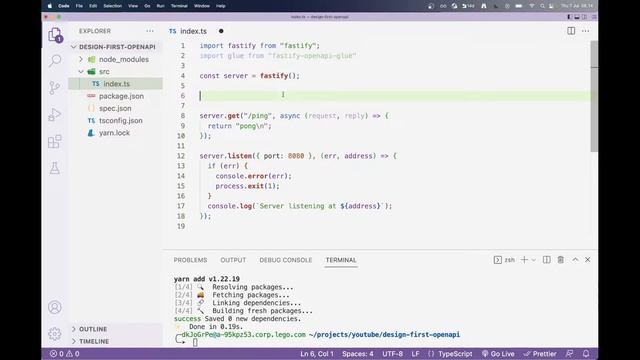Open the Go menu
Viewport: 640px width, 360px height.
pyautogui.click(x=147, y=6)
